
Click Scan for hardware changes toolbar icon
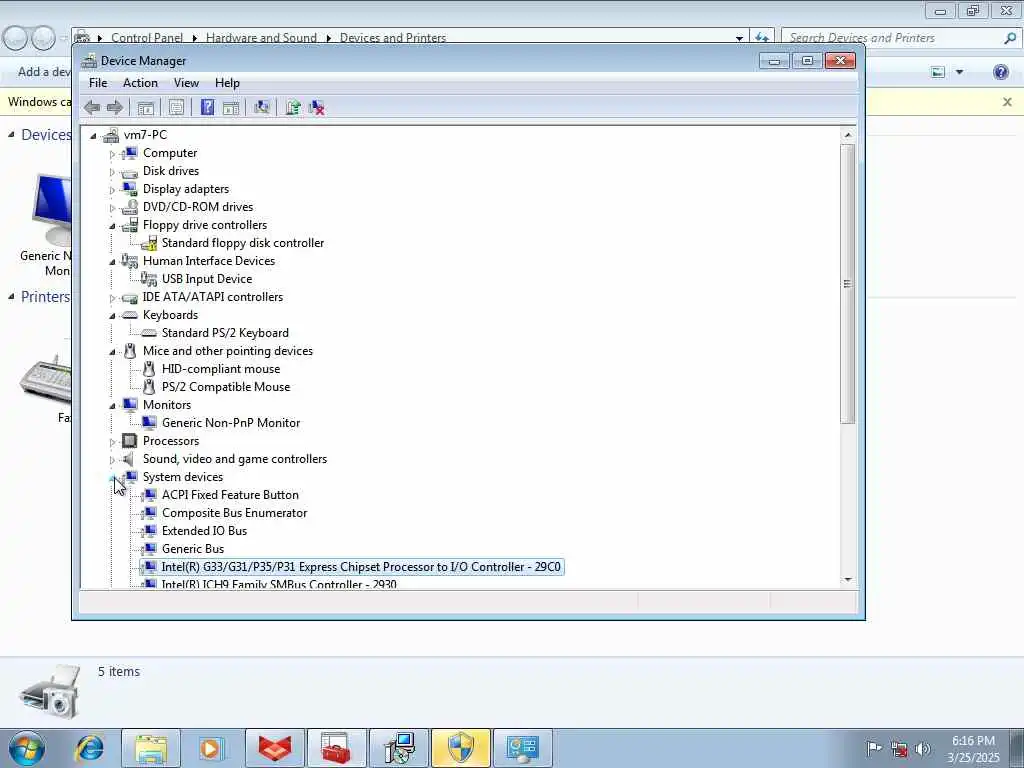(262, 108)
